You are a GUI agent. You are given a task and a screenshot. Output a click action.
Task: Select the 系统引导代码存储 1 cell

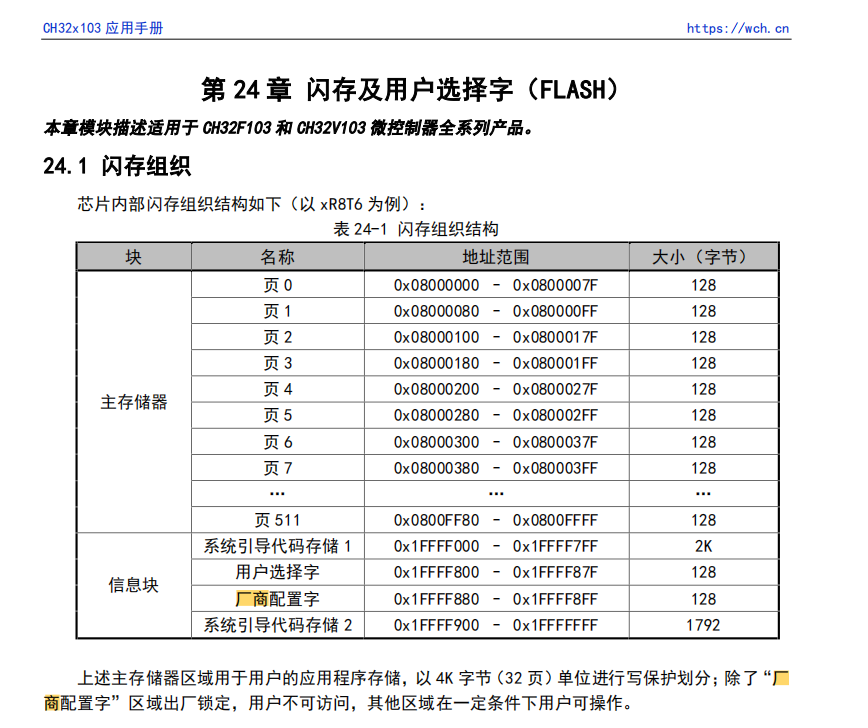click(278, 546)
